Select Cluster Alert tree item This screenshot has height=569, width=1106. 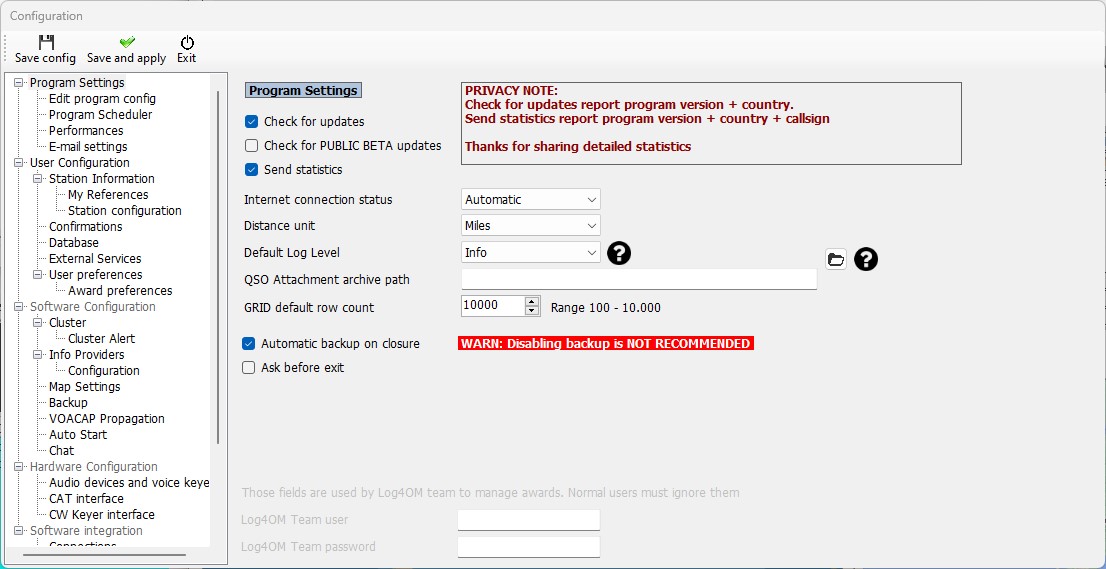(102, 338)
